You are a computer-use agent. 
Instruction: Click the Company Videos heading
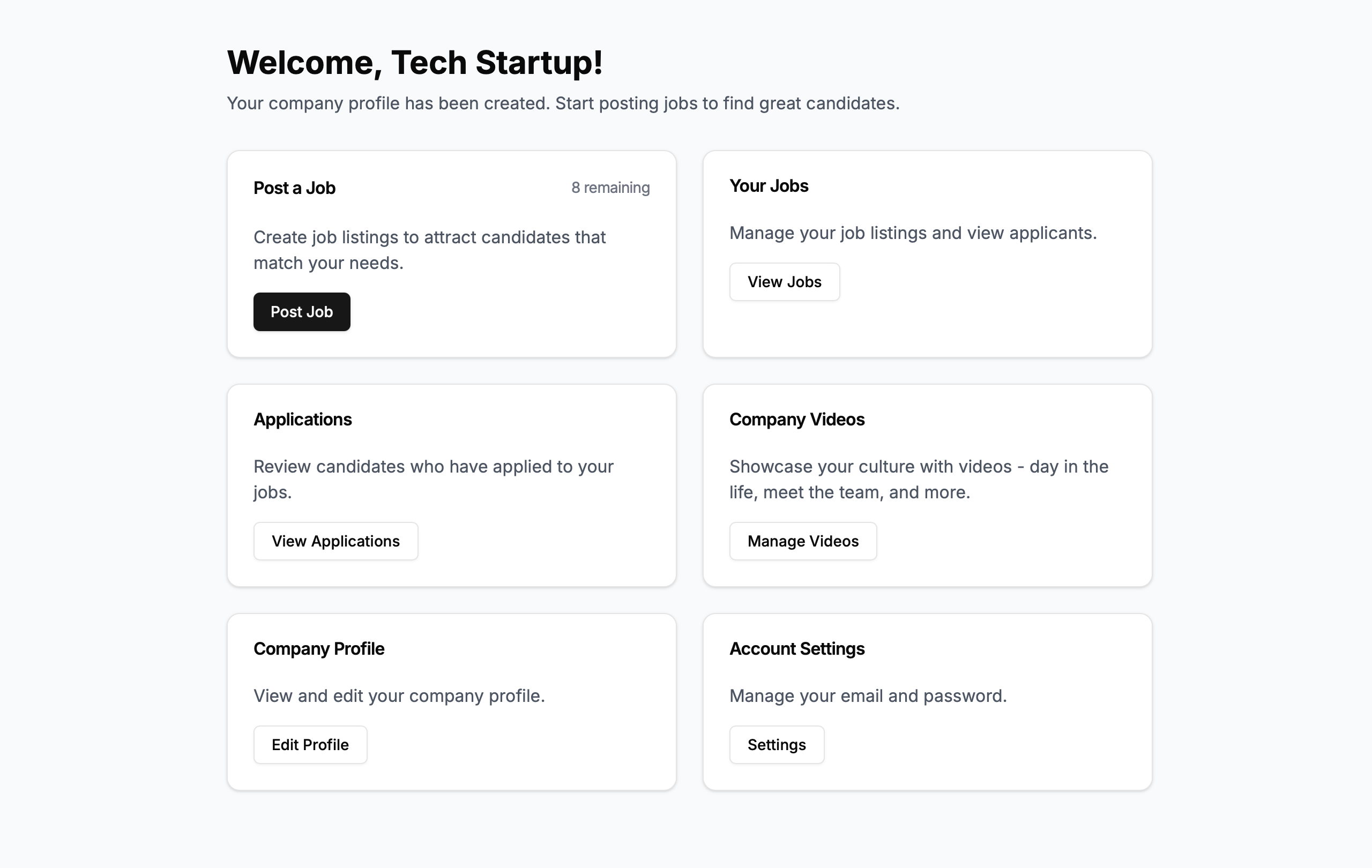click(x=796, y=419)
